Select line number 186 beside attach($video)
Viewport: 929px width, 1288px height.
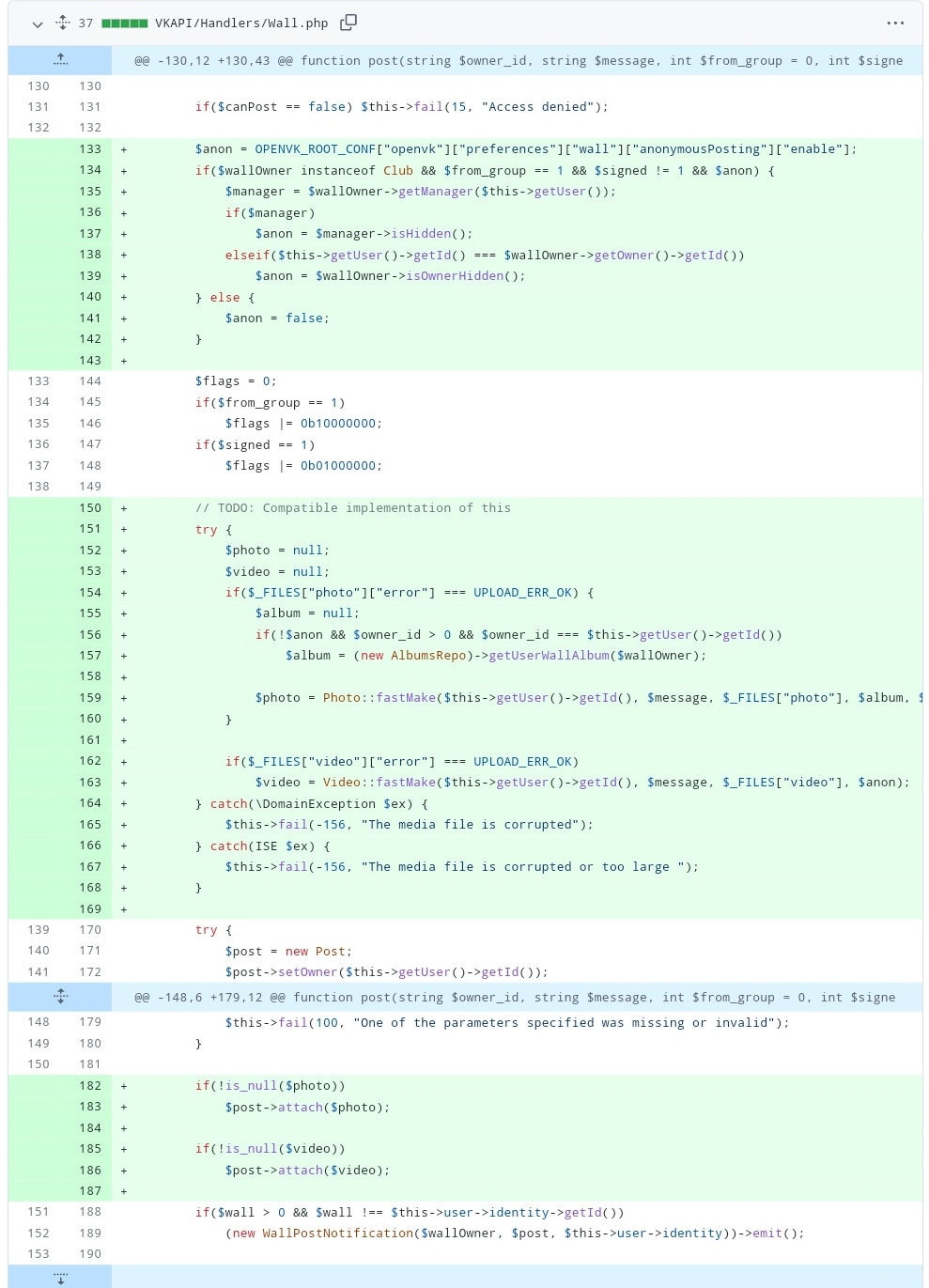[x=90, y=1170]
